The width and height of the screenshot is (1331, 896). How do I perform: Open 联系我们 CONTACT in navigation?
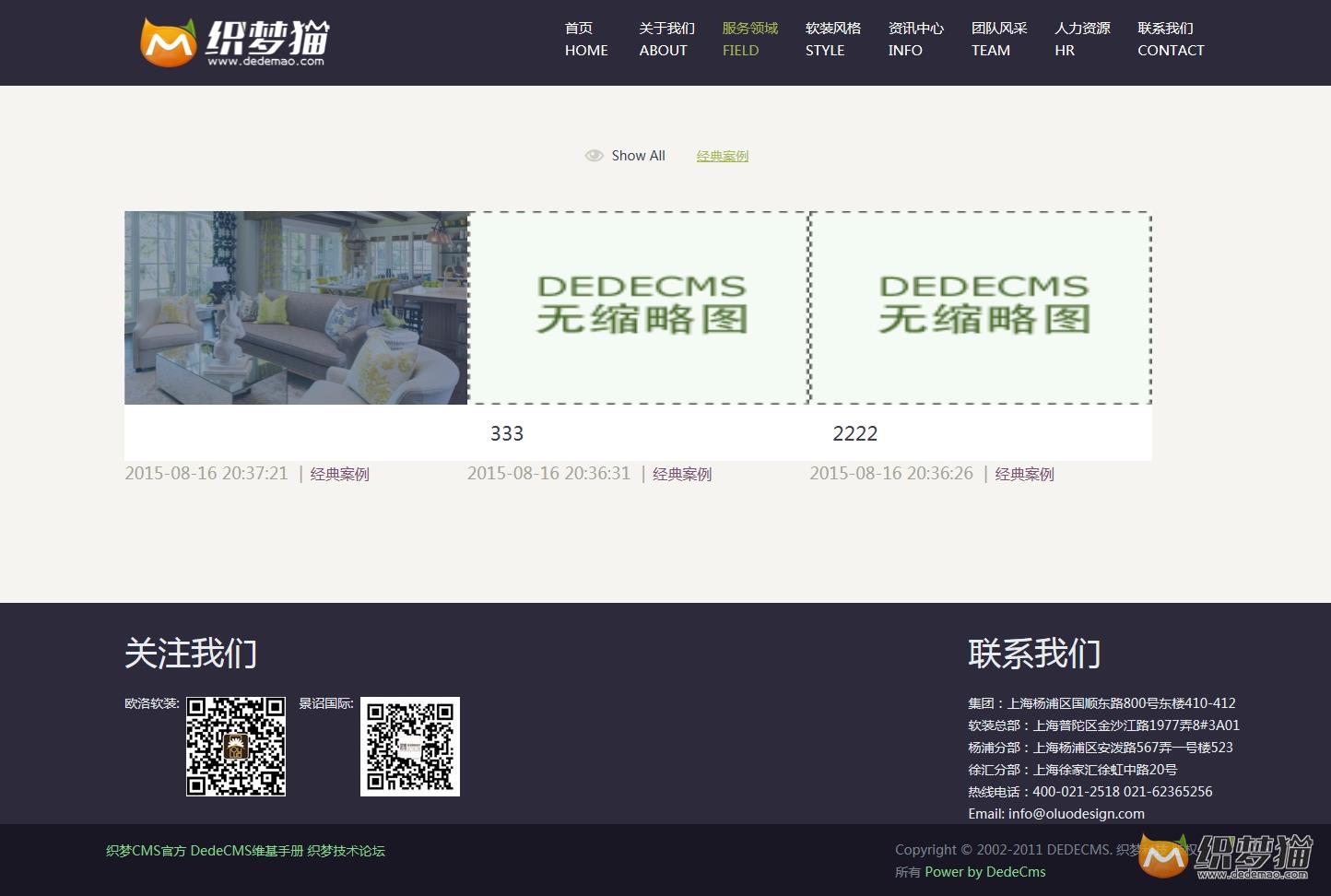tap(1171, 40)
